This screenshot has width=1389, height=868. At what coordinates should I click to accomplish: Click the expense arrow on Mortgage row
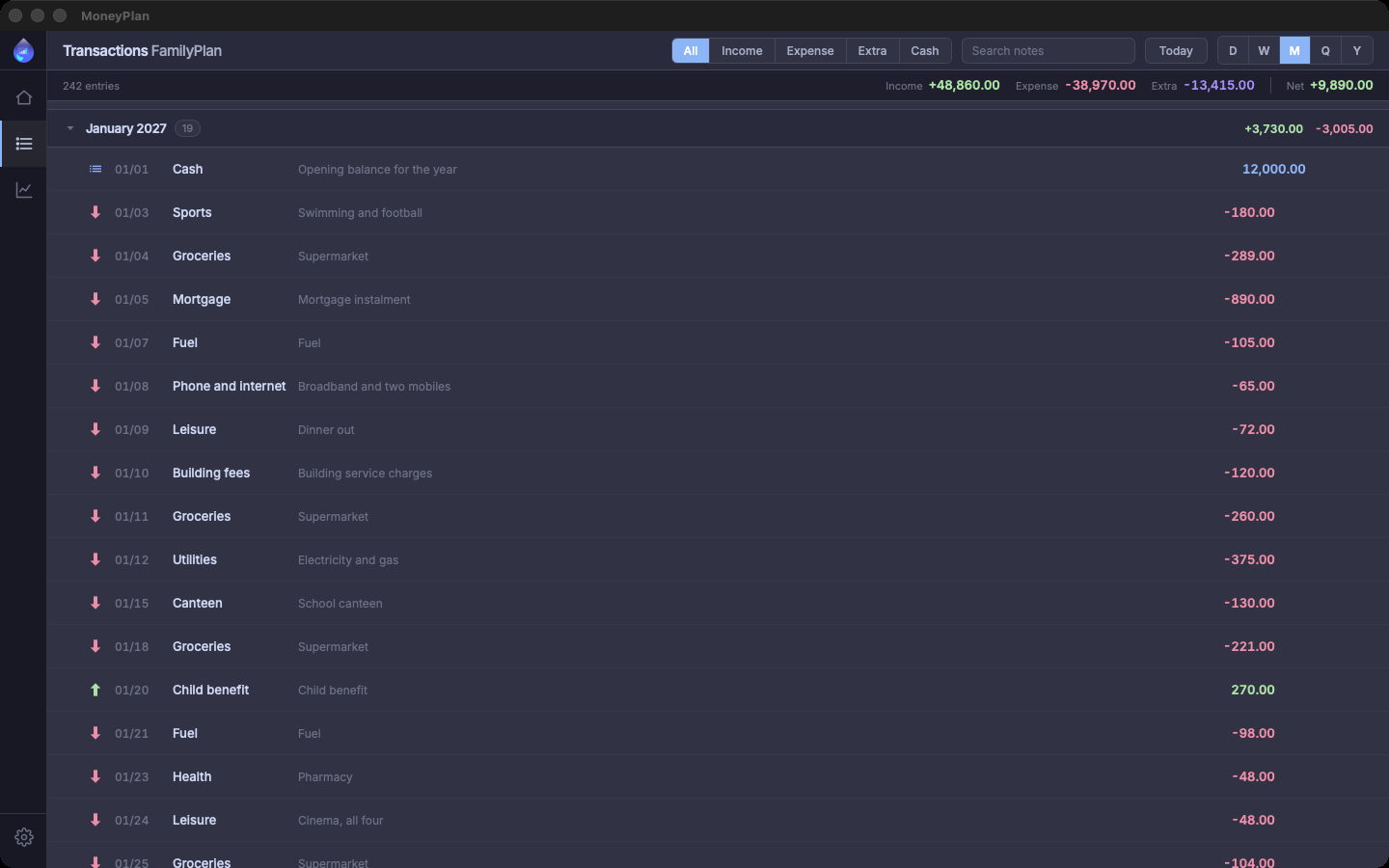coord(95,299)
